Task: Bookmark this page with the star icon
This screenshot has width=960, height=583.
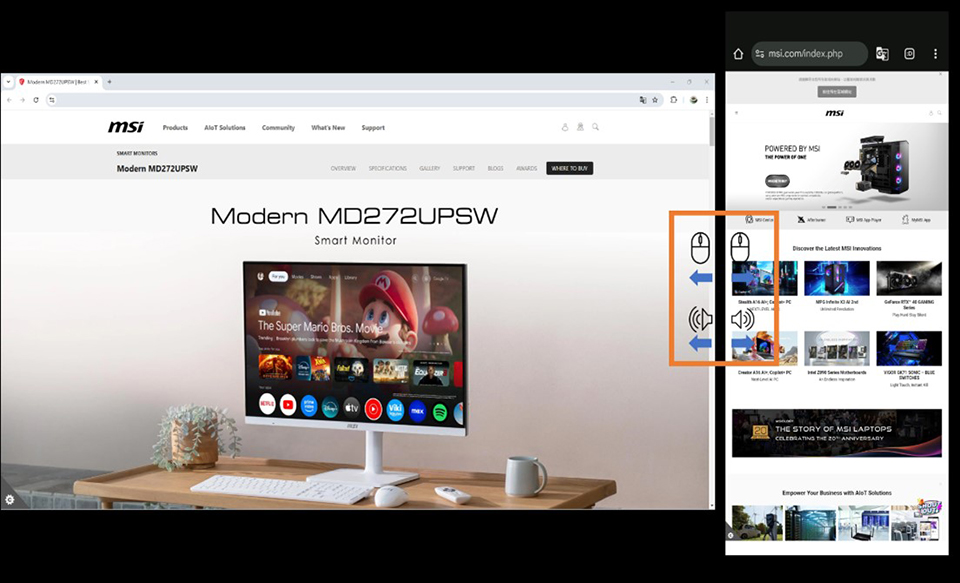Action: [x=655, y=100]
